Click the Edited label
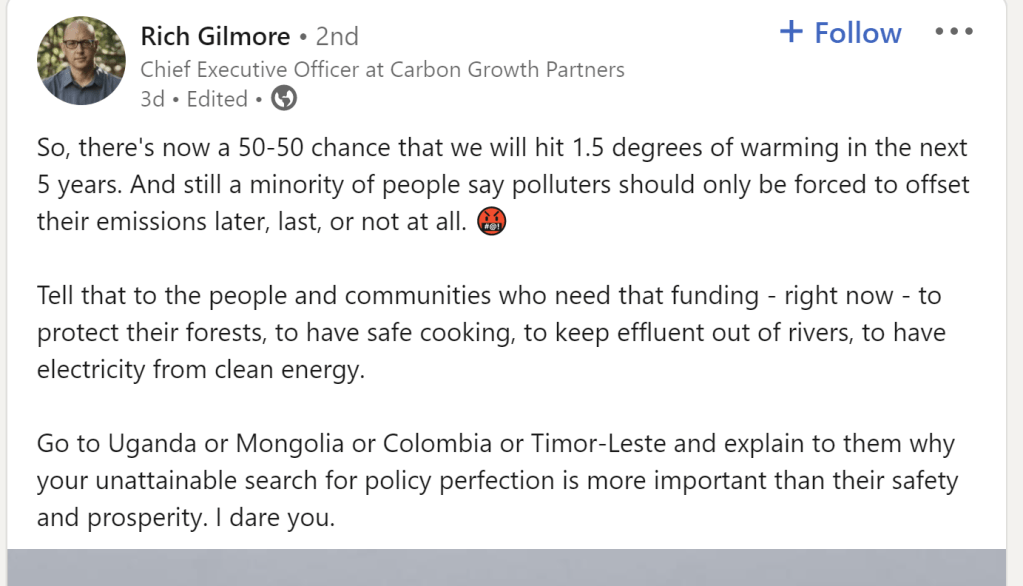Viewport: 1023px width, 586px height. (x=216, y=99)
